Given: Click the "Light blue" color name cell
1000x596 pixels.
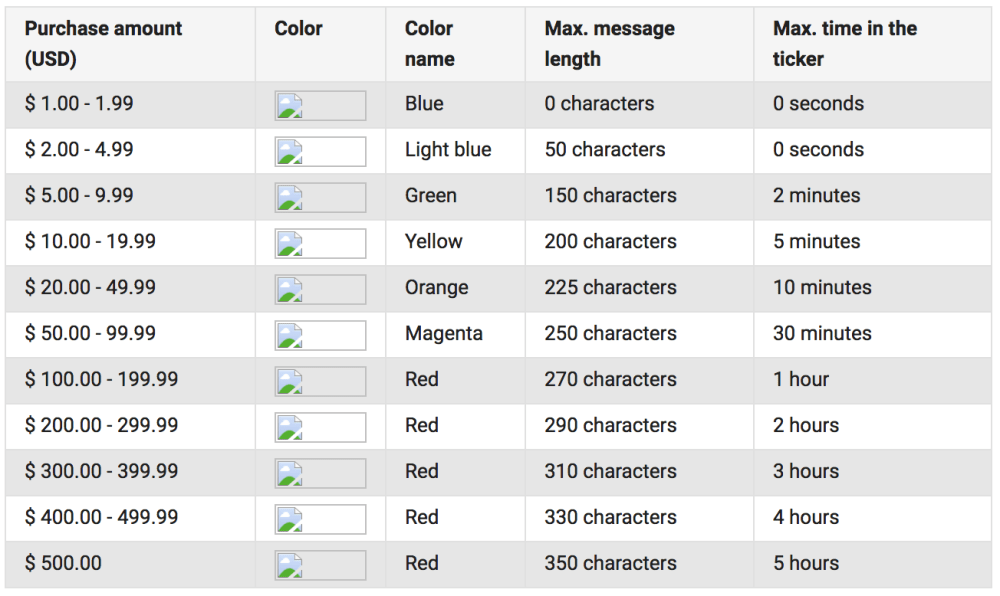Looking at the screenshot, I should [447, 149].
